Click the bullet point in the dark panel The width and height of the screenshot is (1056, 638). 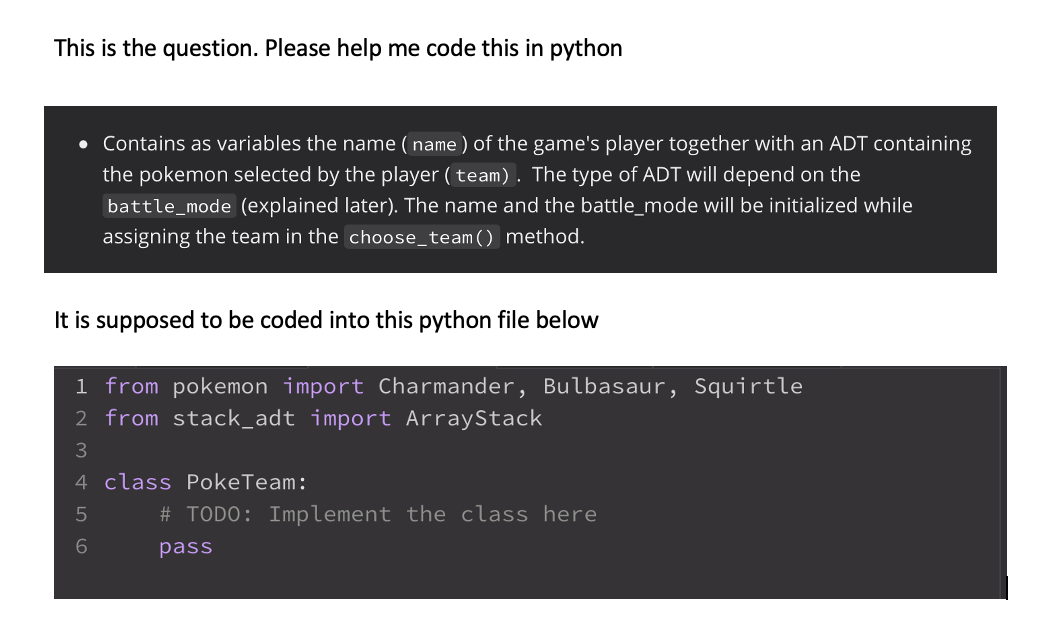(x=82, y=144)
